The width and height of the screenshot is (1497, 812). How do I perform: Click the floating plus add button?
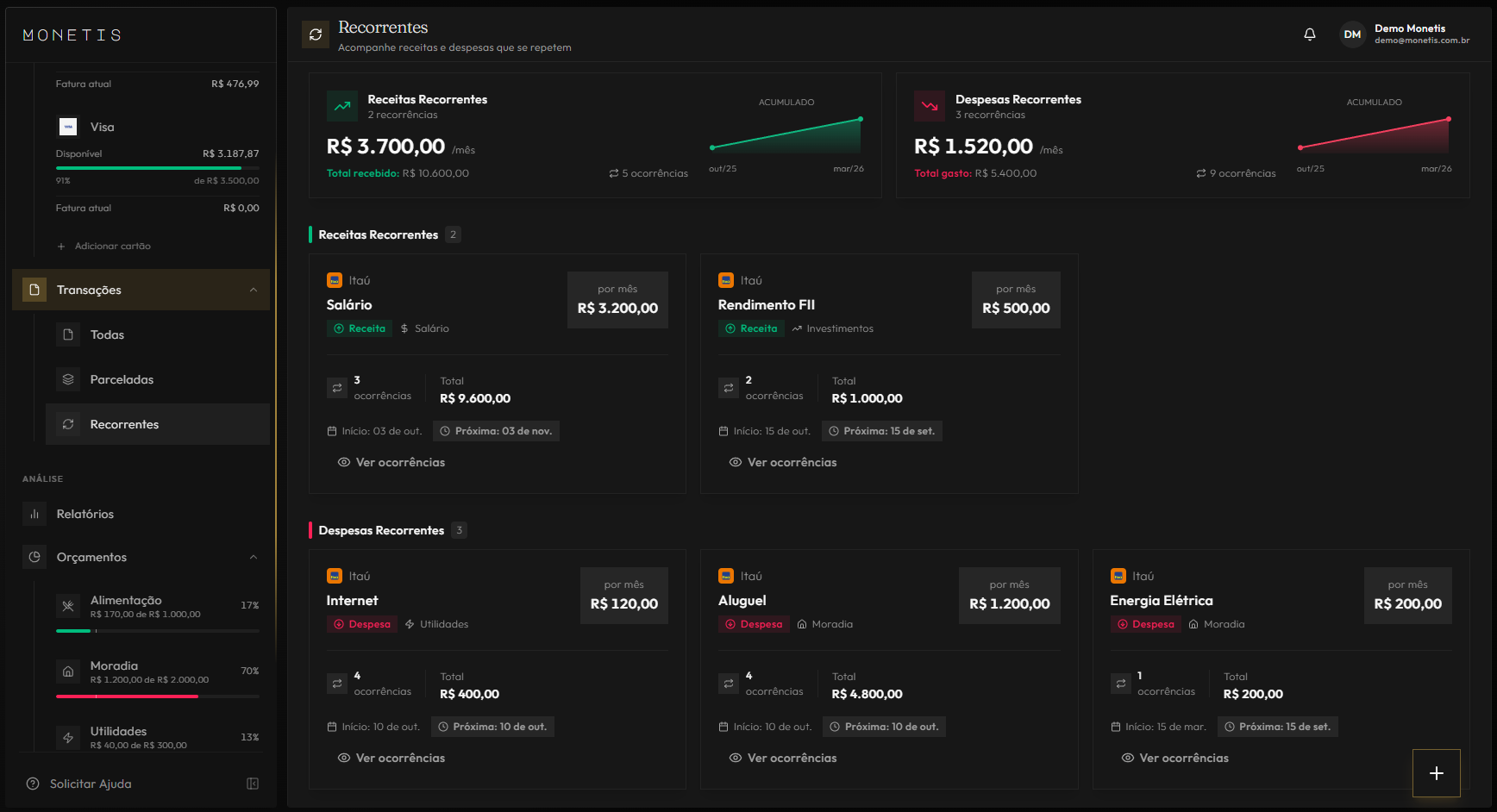[1436, 773]
